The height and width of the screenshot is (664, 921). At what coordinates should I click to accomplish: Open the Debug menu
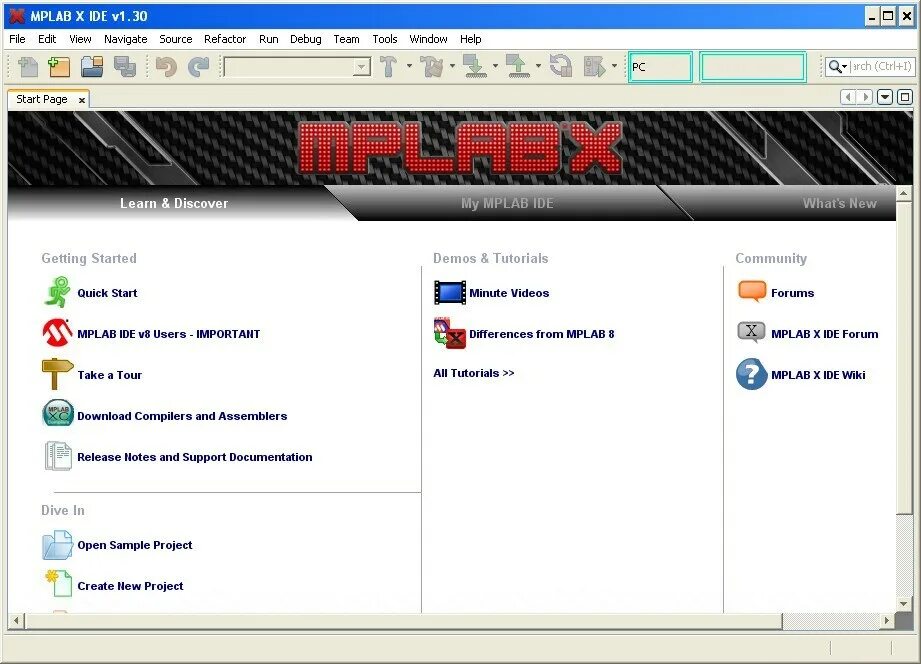tap(305, 39)
